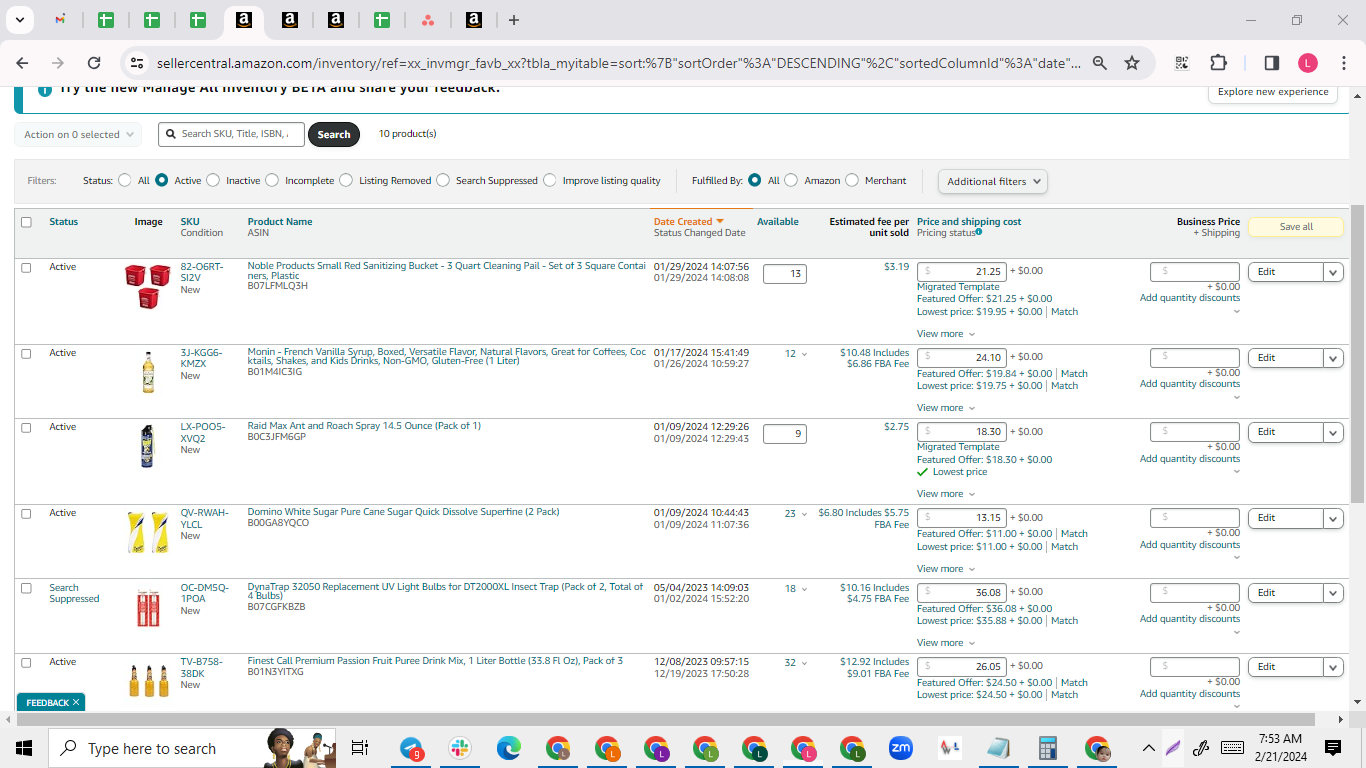
Task: Open Zoom from the taskbar
Action: click(x=900, y=748)
